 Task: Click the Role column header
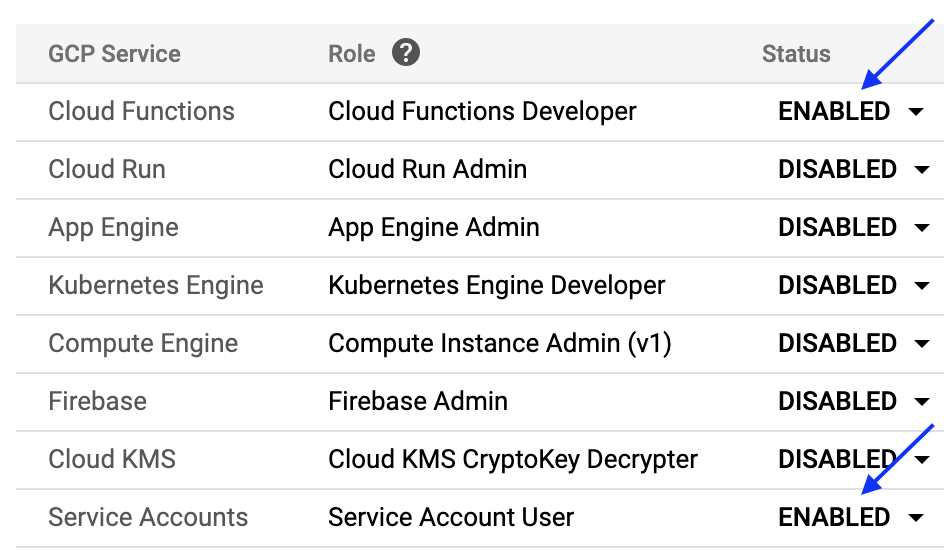(x=351, y=54)
